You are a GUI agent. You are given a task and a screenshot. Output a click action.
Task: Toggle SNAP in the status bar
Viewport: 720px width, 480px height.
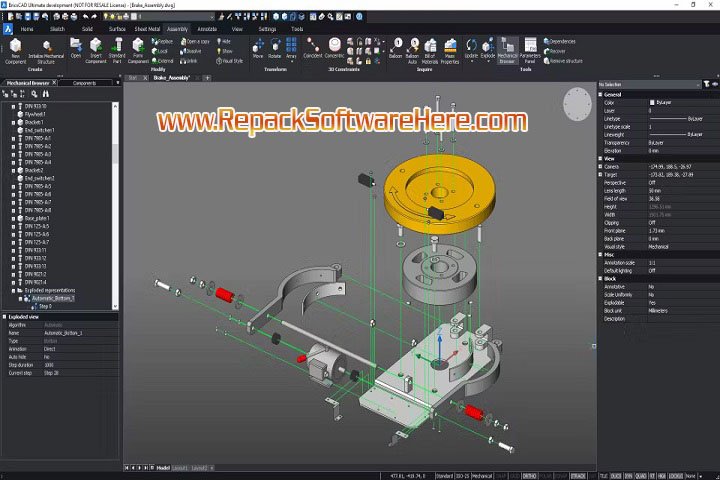coord(501,476)
